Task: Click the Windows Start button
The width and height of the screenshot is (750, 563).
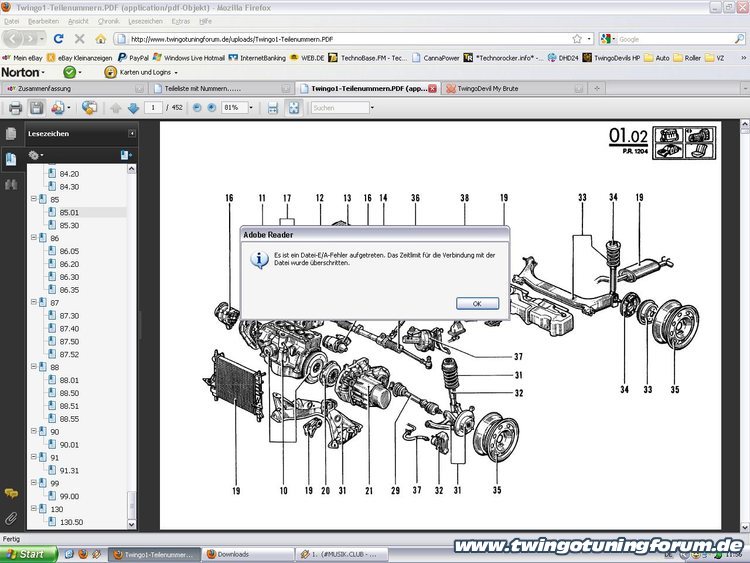Action: (27, 553)
